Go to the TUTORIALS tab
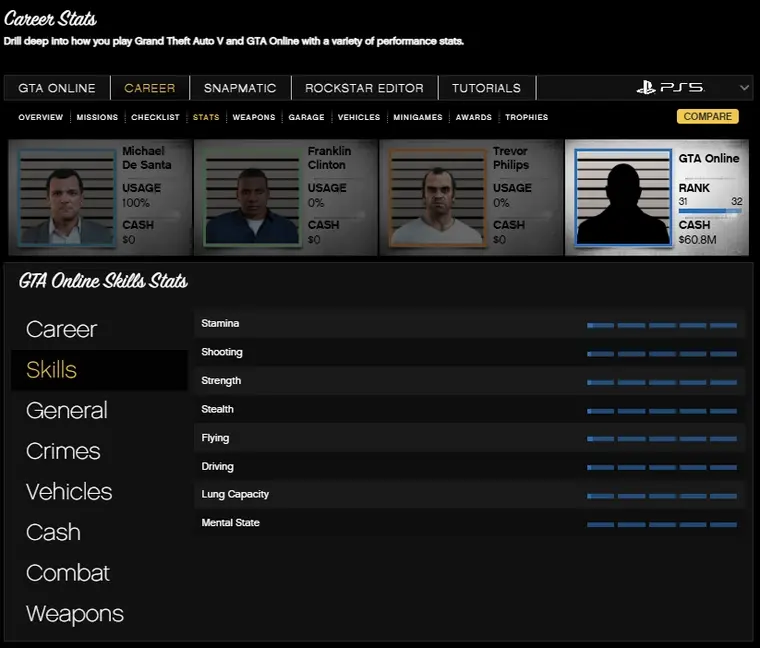 (x=486, y=88)
